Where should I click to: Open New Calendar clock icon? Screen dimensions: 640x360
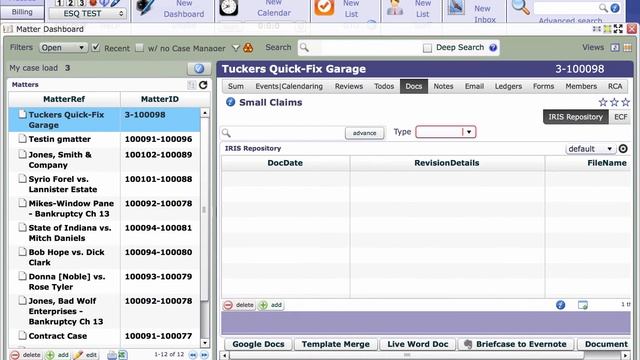click(229, 7)
